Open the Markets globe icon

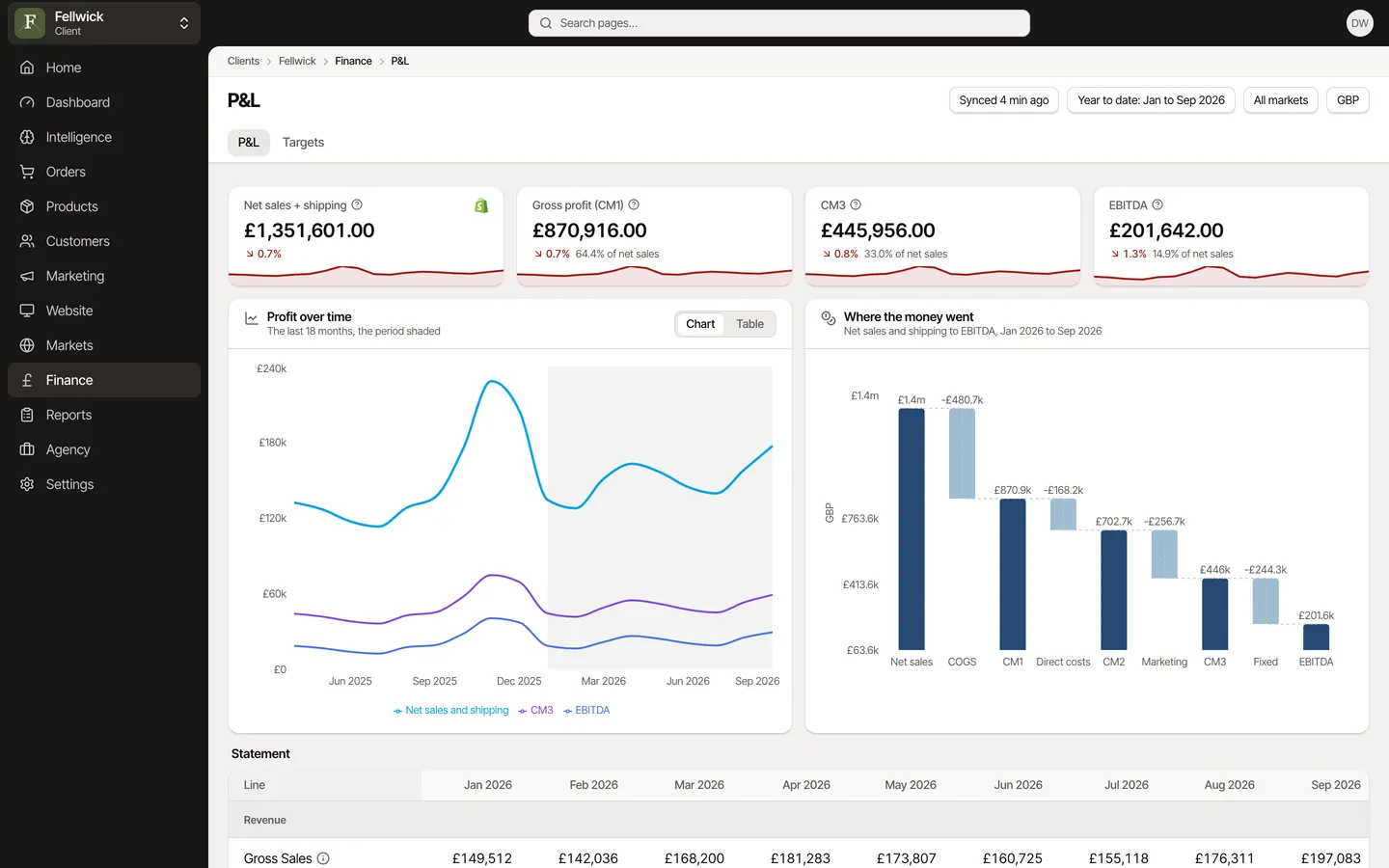(27, 345)
